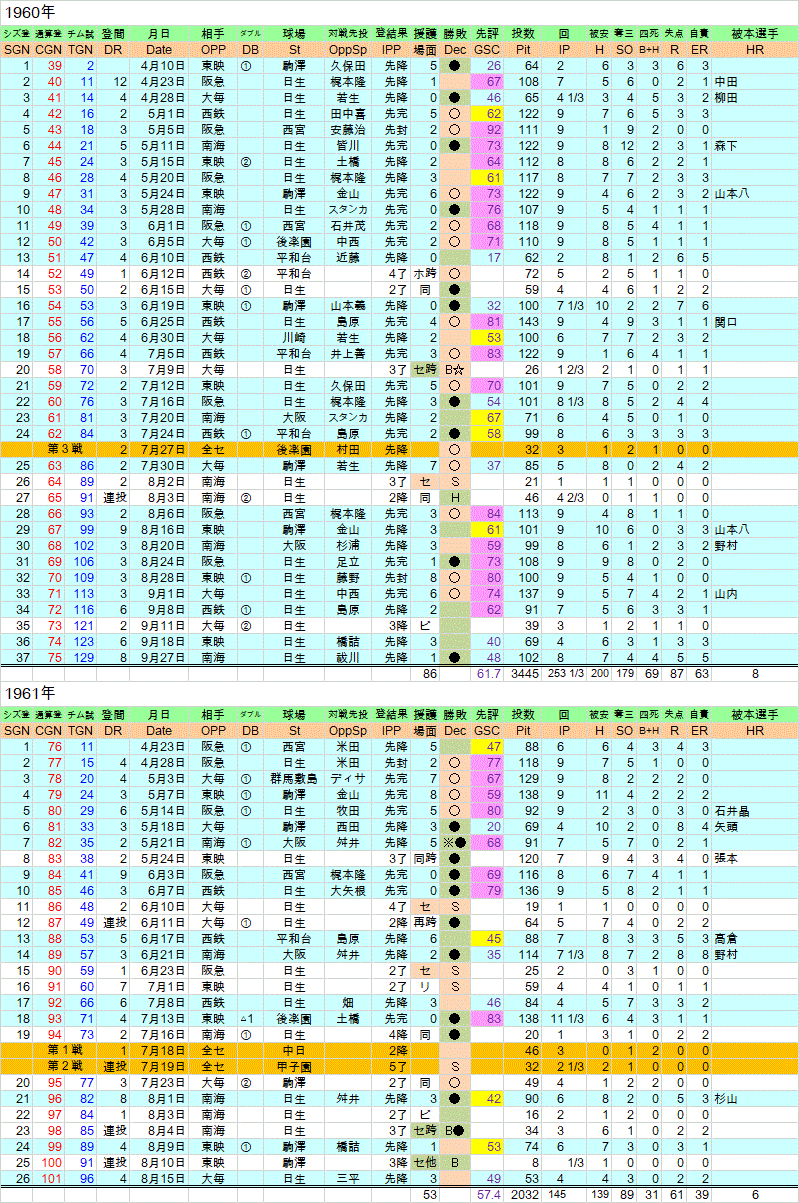799x1203 pixels.
Task: Click the 杉浦 opposing starter cell
Action: pos(348,546)
